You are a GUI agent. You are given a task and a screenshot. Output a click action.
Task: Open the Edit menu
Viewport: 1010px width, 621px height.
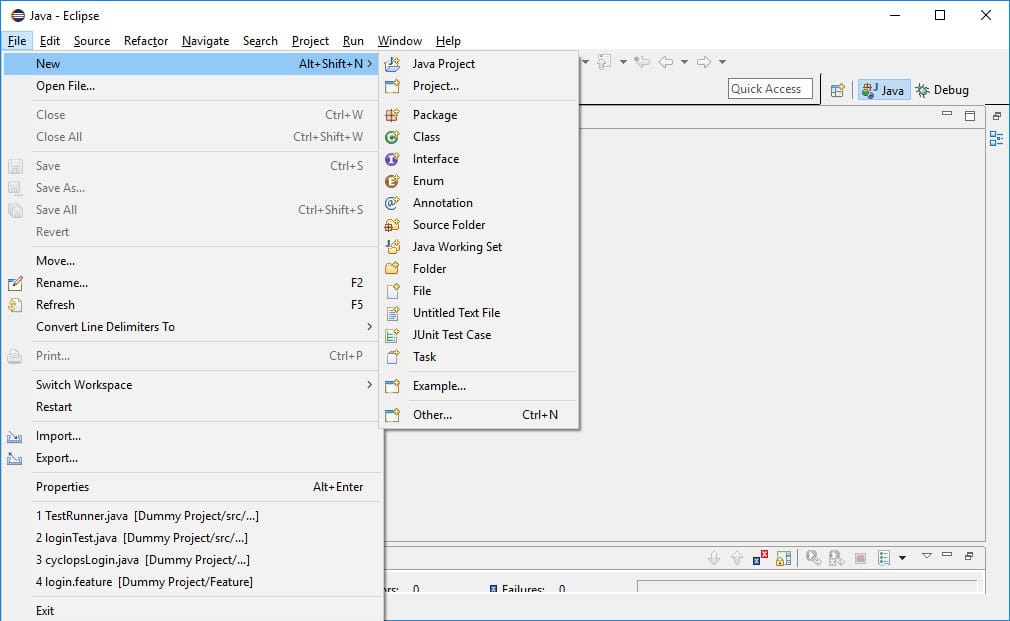click(x=50, y=41)
